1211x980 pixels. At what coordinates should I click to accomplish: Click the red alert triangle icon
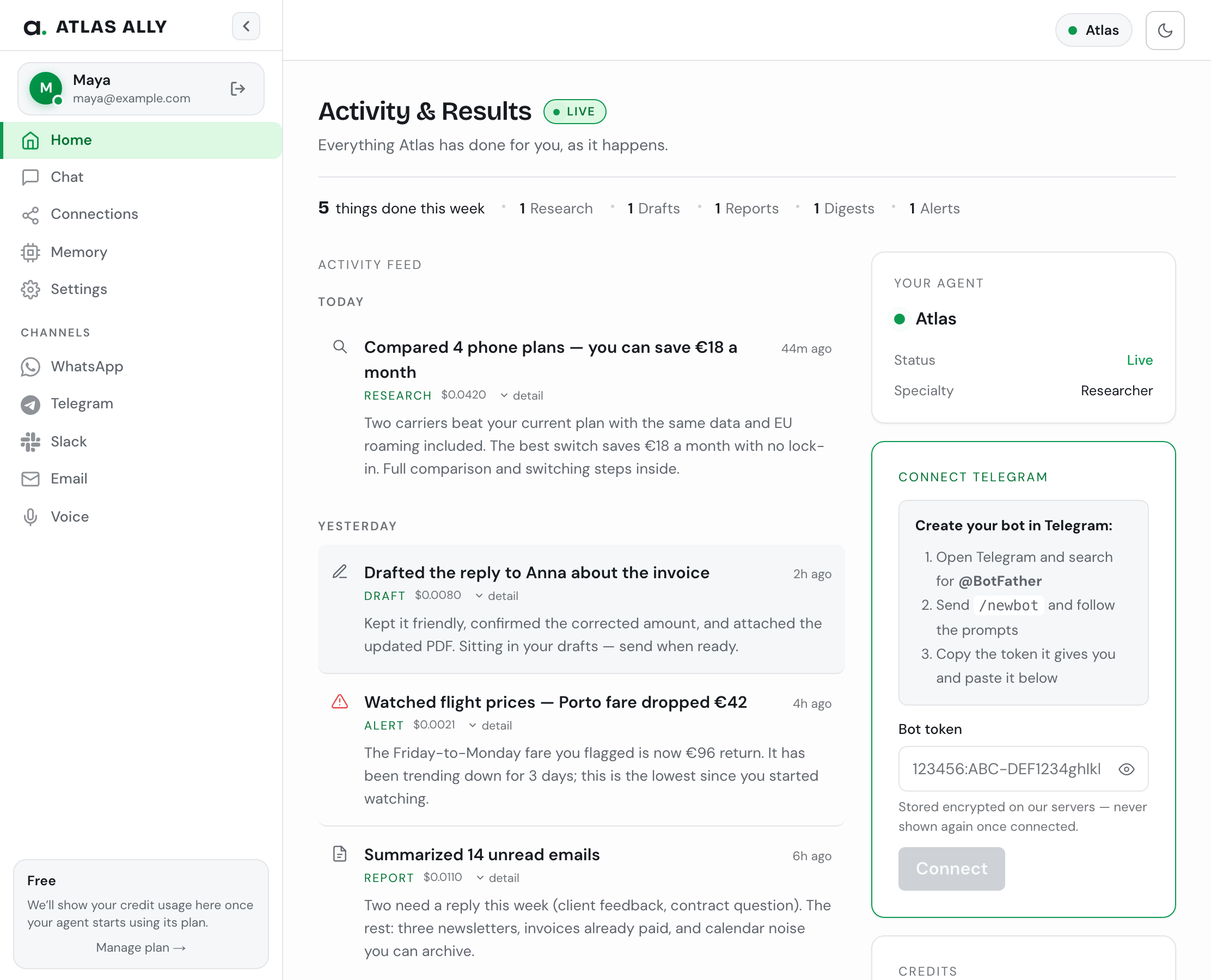point(340,702)
